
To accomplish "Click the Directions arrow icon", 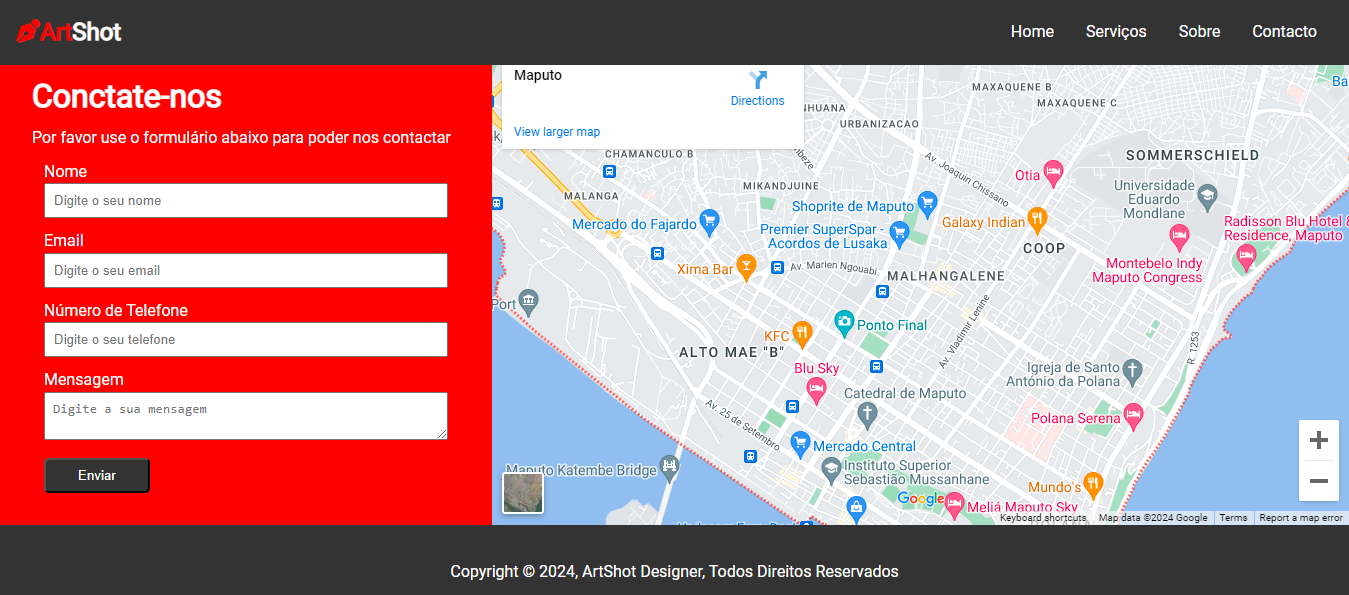I will pyautogui.click(x=757, y=80).
